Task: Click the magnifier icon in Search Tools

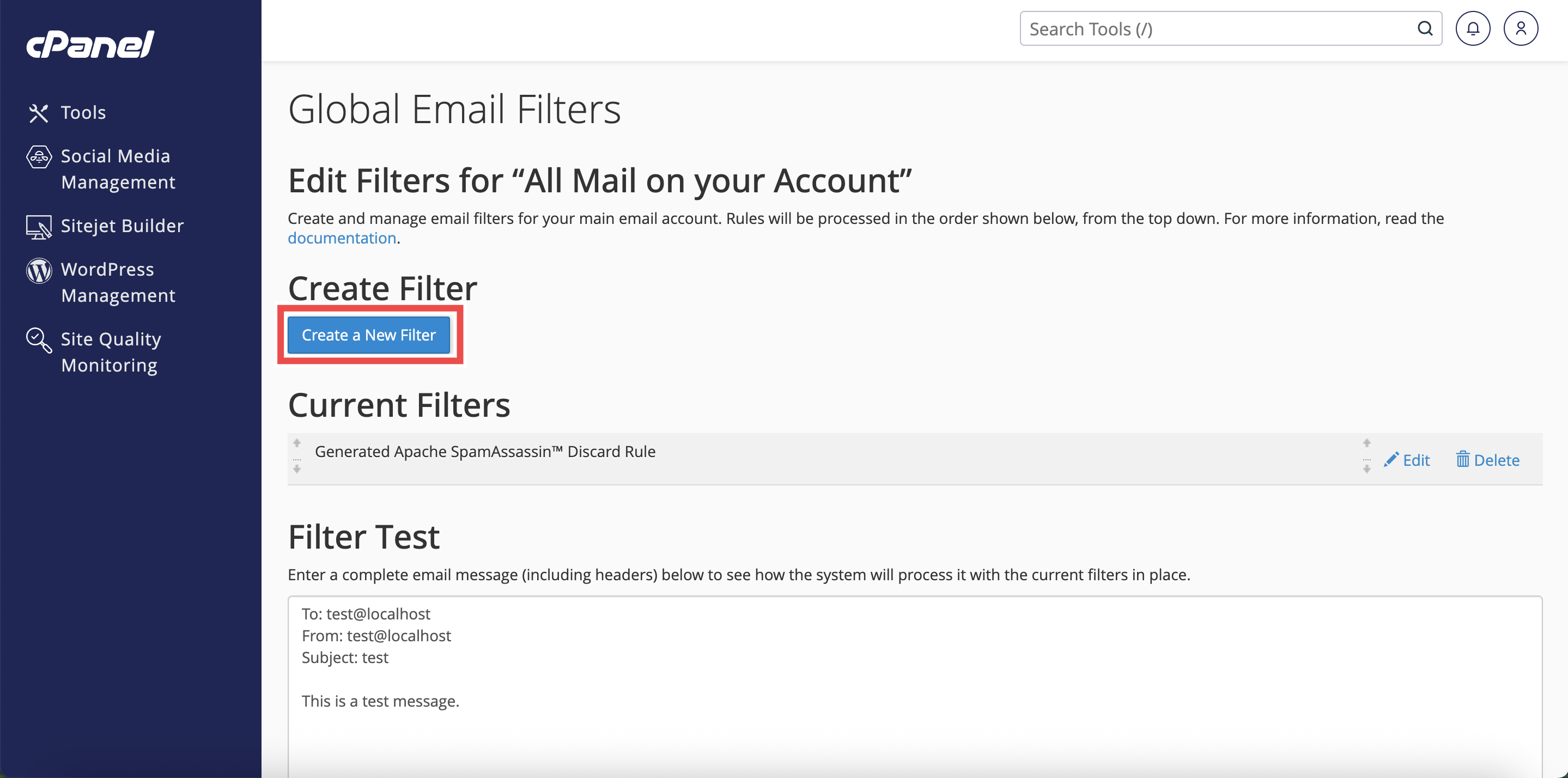Action: point(1424,29)
